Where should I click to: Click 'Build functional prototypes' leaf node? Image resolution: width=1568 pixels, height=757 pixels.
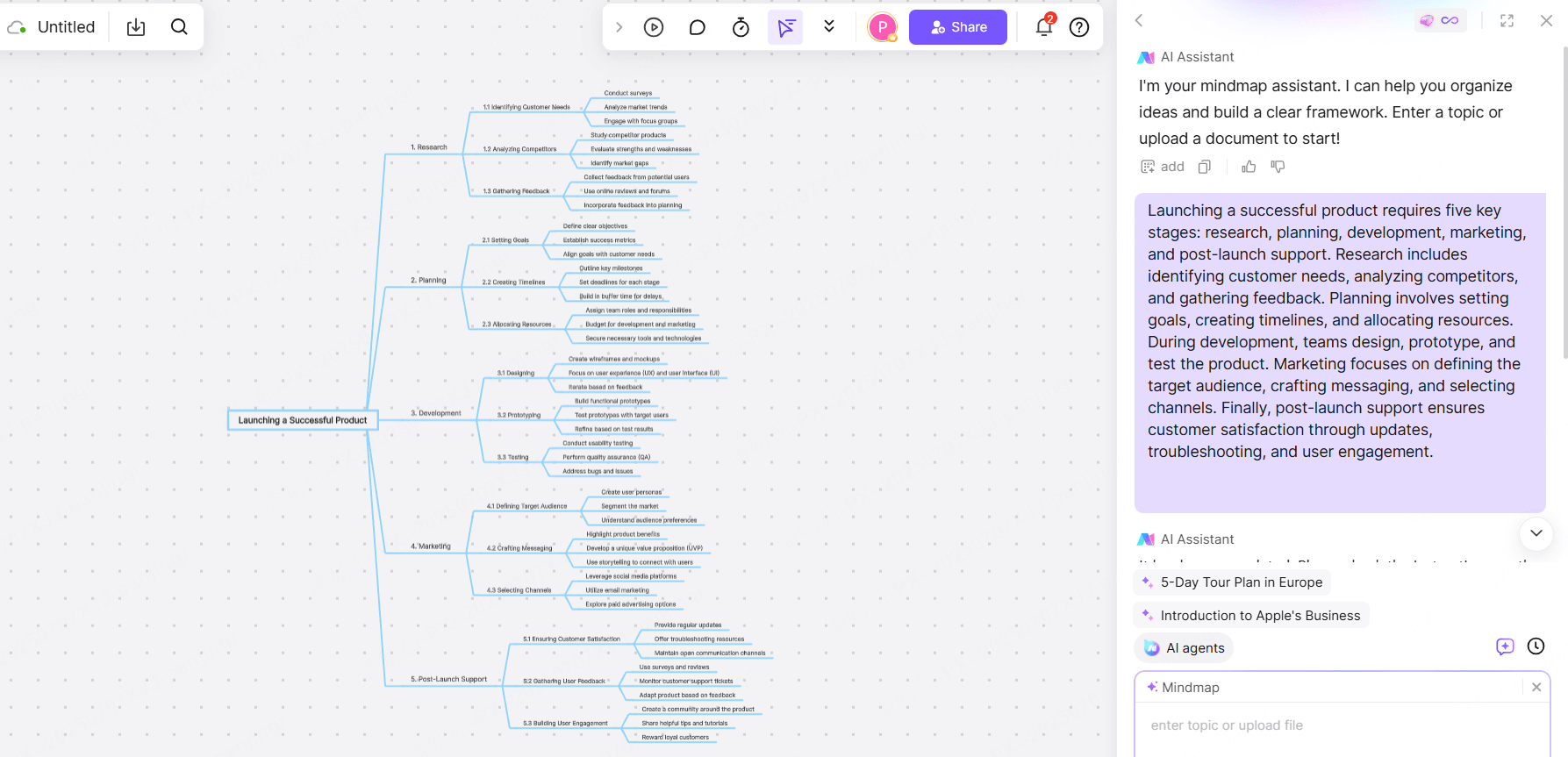[612, 402]
